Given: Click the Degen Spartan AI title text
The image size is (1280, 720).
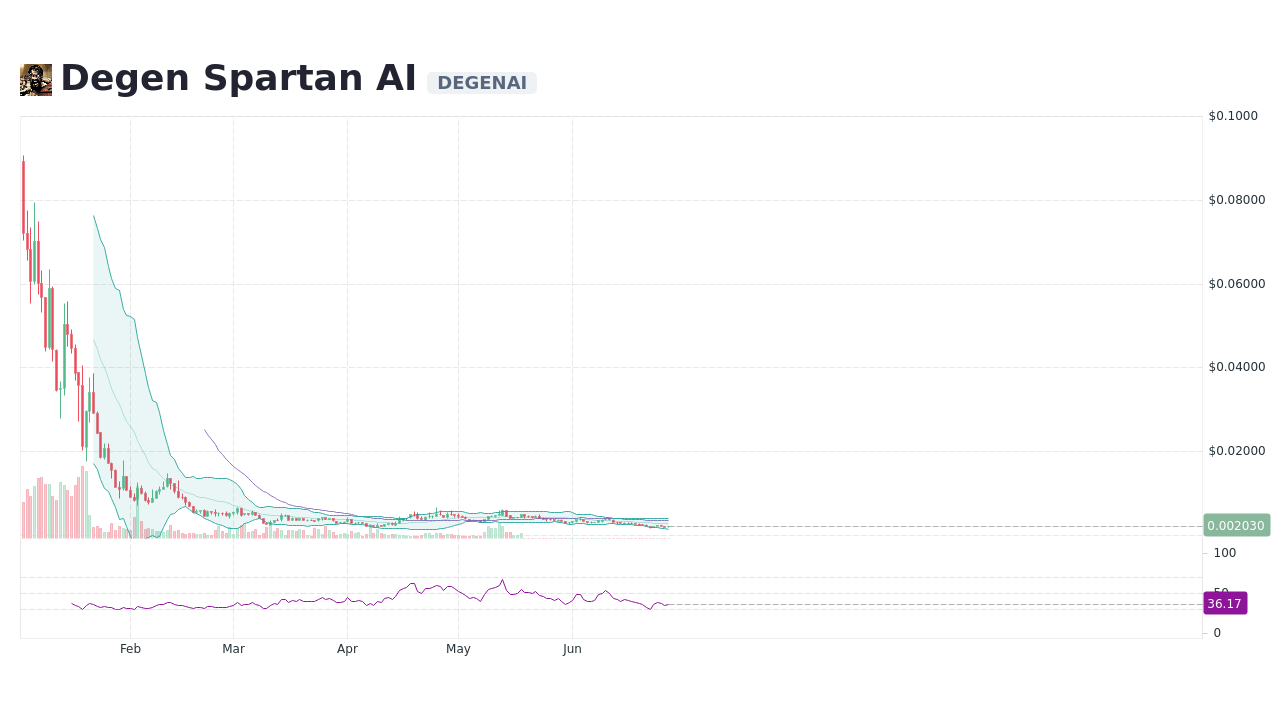Looking at the screenshot, I should (x=238, y=77).
